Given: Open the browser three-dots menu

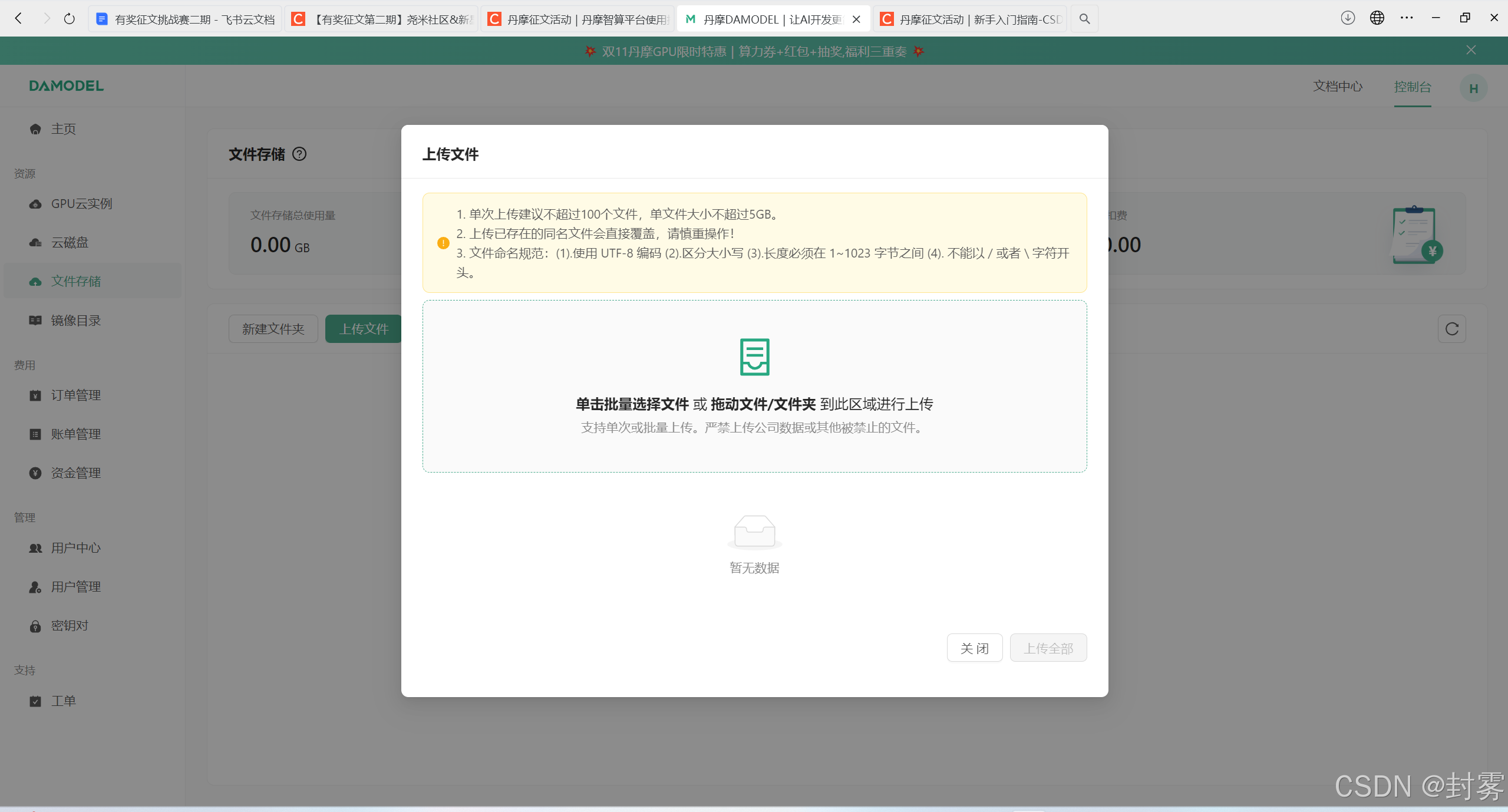Looking at the screenshot, I should 1407,18.
